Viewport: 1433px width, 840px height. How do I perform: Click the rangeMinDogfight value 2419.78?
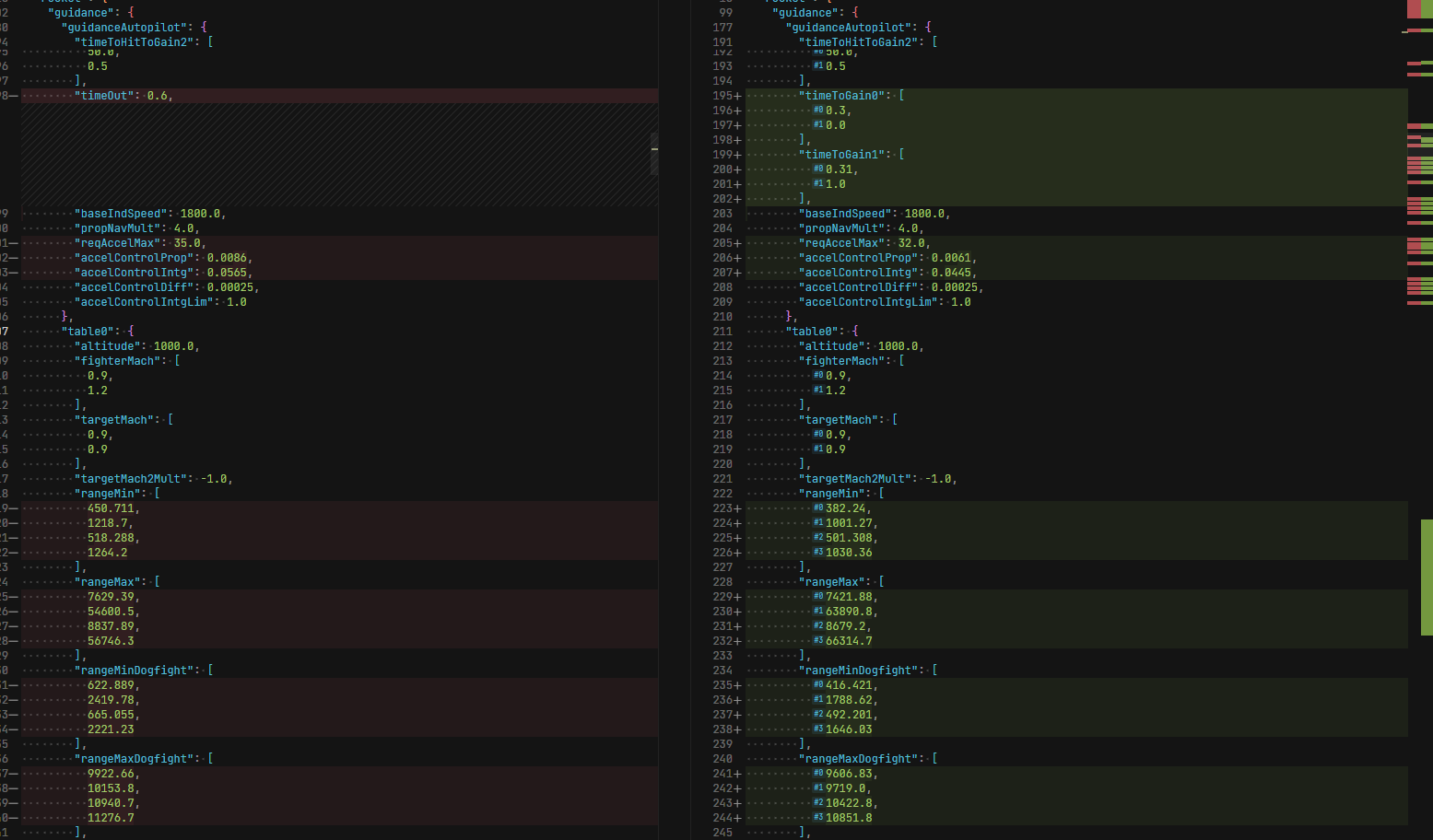pyautogui.click(x=111, y=700)
